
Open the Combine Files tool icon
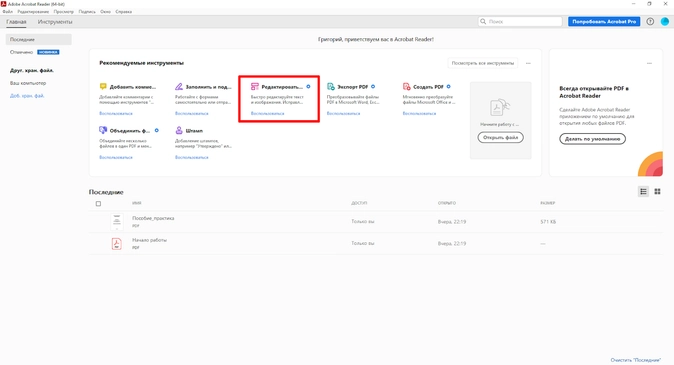(x=103, y=130)
